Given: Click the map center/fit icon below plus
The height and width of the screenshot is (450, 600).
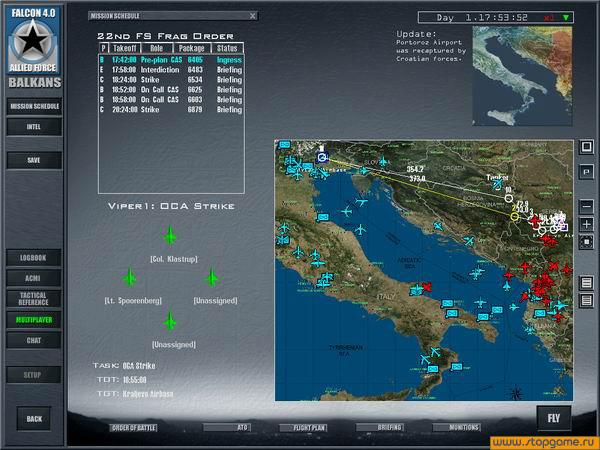Looking at the screenshot, I should point(587,241).
